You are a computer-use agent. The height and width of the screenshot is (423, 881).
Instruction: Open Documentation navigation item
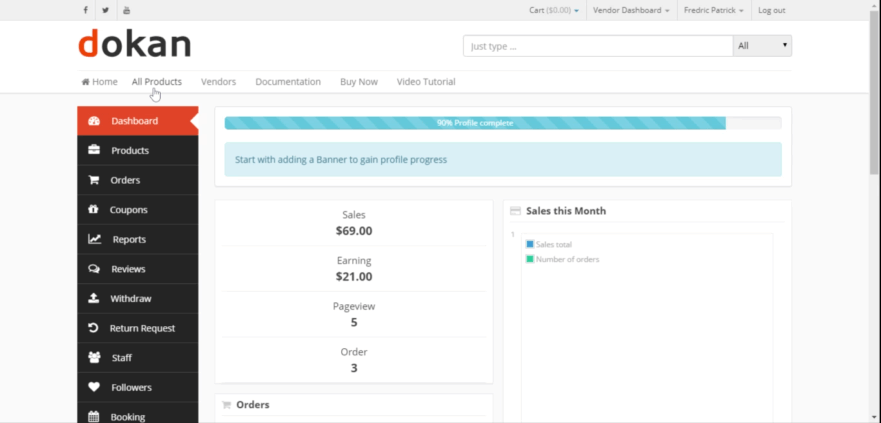(288, 81)
